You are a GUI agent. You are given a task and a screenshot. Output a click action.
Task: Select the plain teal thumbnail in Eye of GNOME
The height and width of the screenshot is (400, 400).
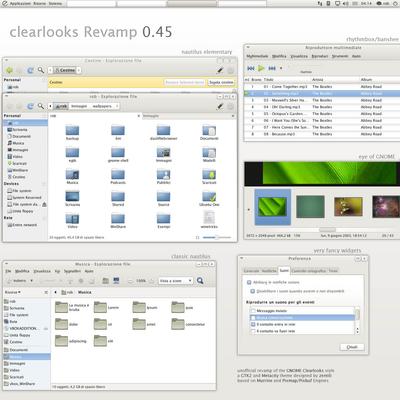coord(310,207)
